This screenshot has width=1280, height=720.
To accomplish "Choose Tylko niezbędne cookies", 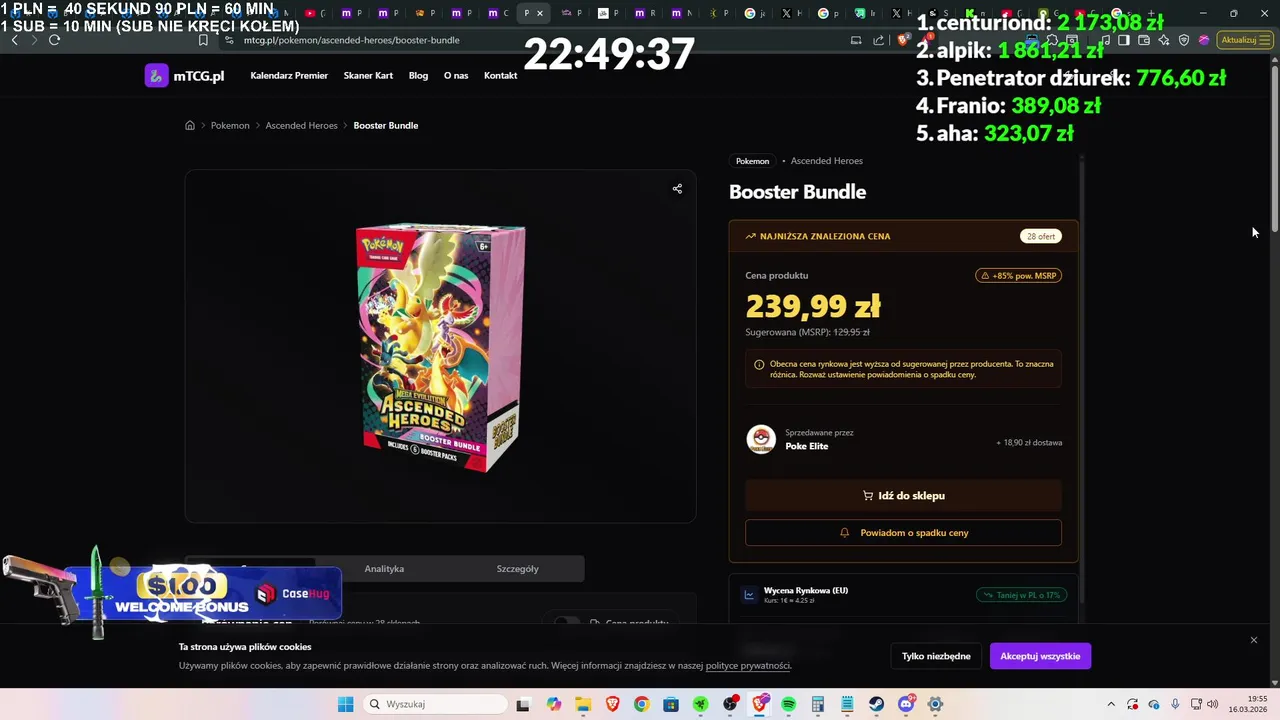I will [936, 656].
